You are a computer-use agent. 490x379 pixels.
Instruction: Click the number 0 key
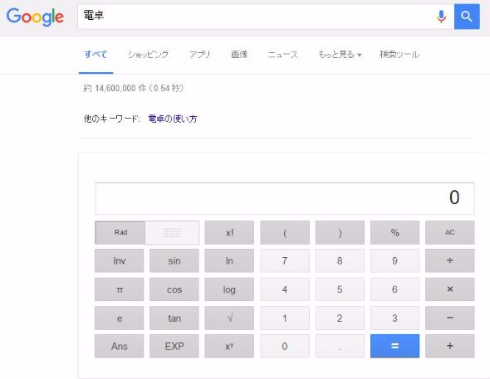(x=285, y=346)
